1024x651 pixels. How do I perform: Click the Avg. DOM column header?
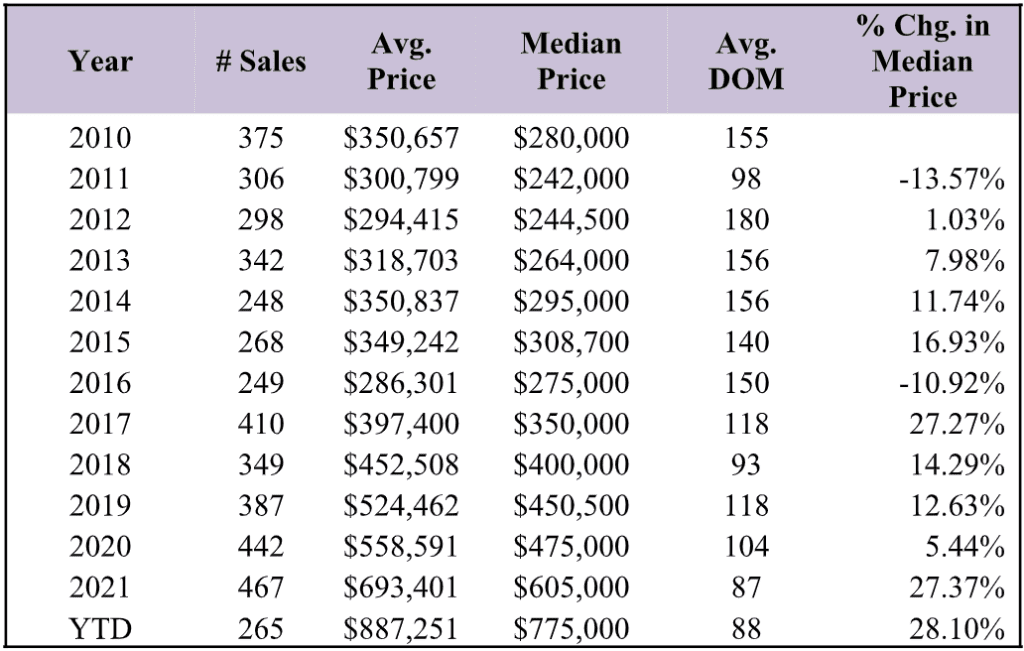coord(746,61)
